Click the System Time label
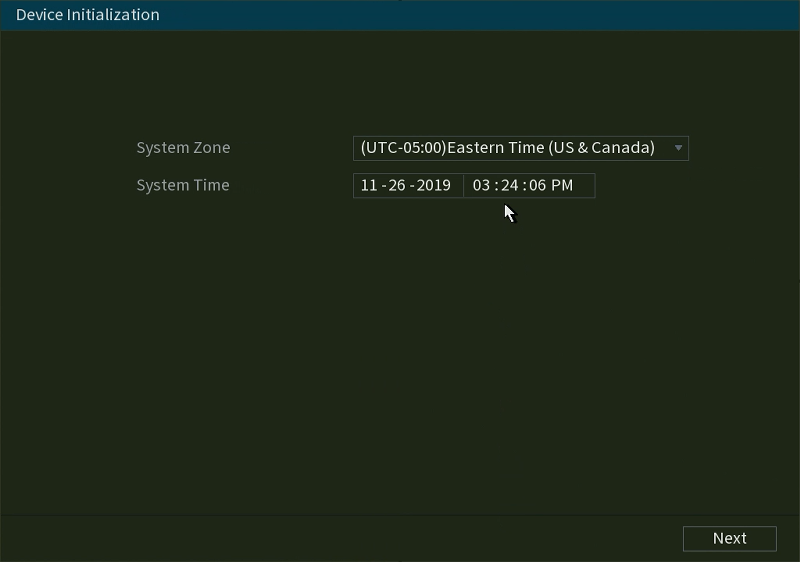This screenshot has height=562, width=800. [x=183, y=185]
